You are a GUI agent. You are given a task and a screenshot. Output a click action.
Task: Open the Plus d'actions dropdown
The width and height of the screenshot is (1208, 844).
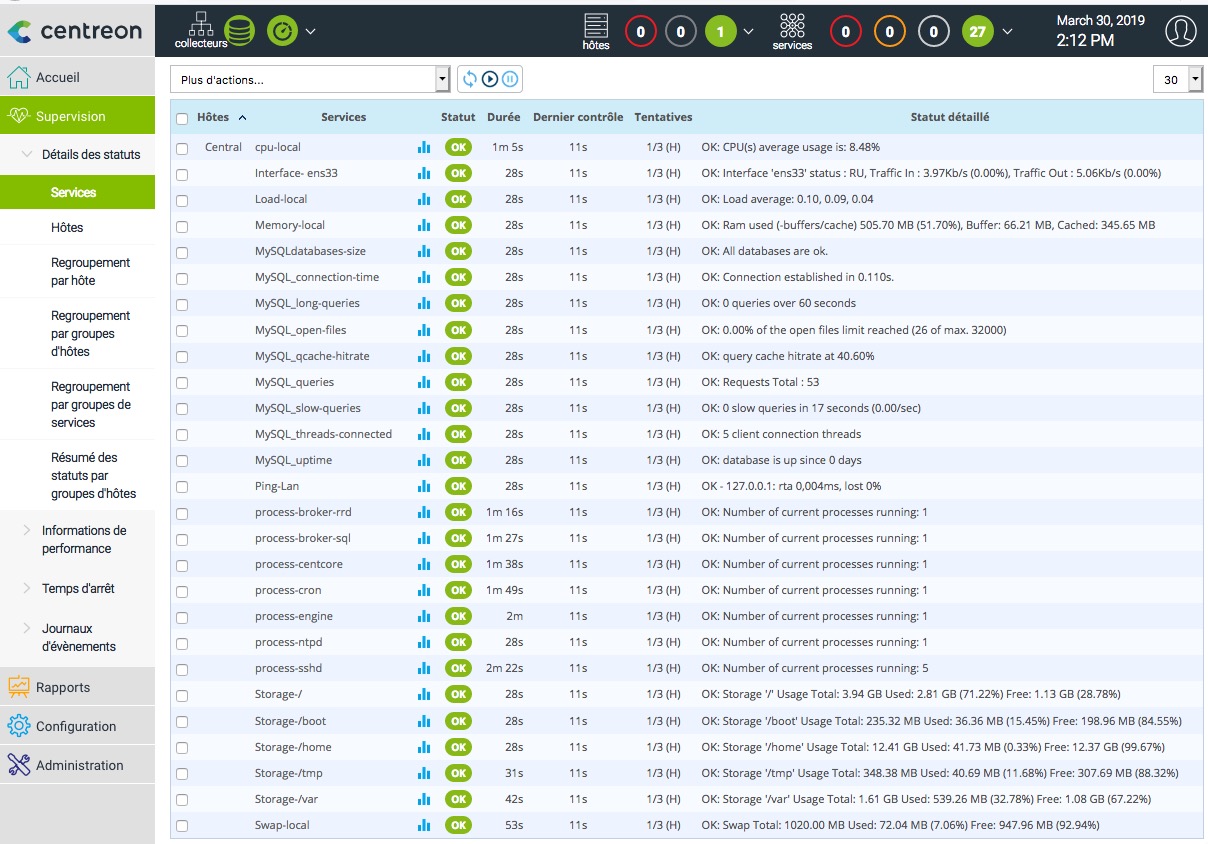coord(310,80)
